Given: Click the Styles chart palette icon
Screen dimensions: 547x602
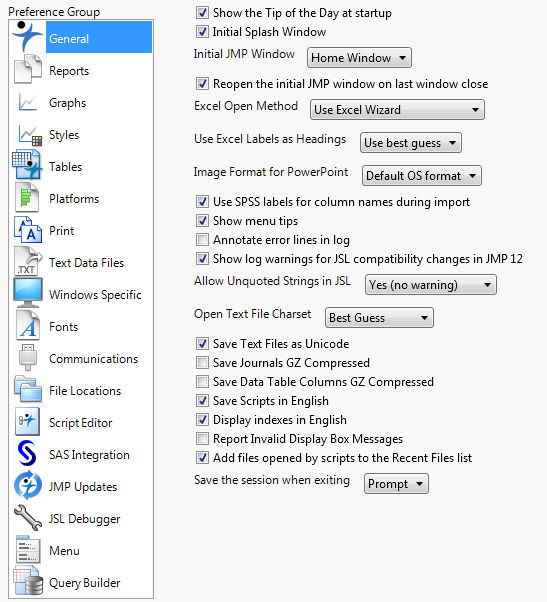Looking at the screenshot, I should pyautogui.click(x=30, y=136).
